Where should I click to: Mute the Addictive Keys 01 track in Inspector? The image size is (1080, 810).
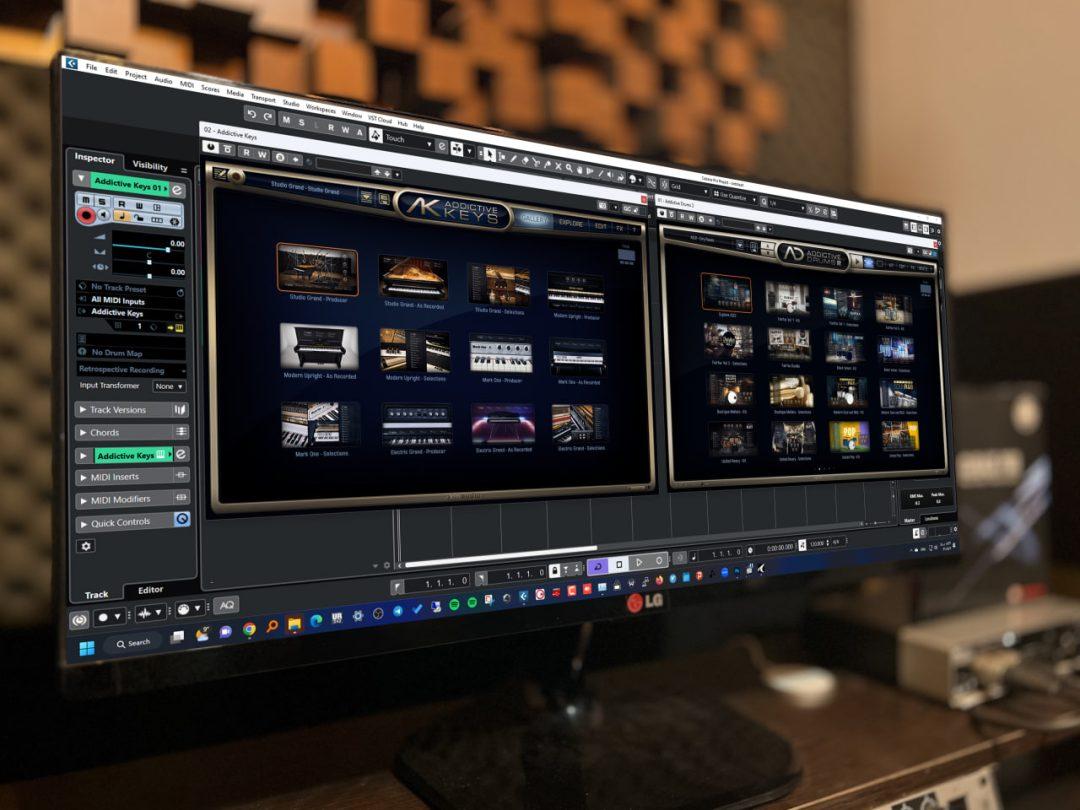click(85, 200)
